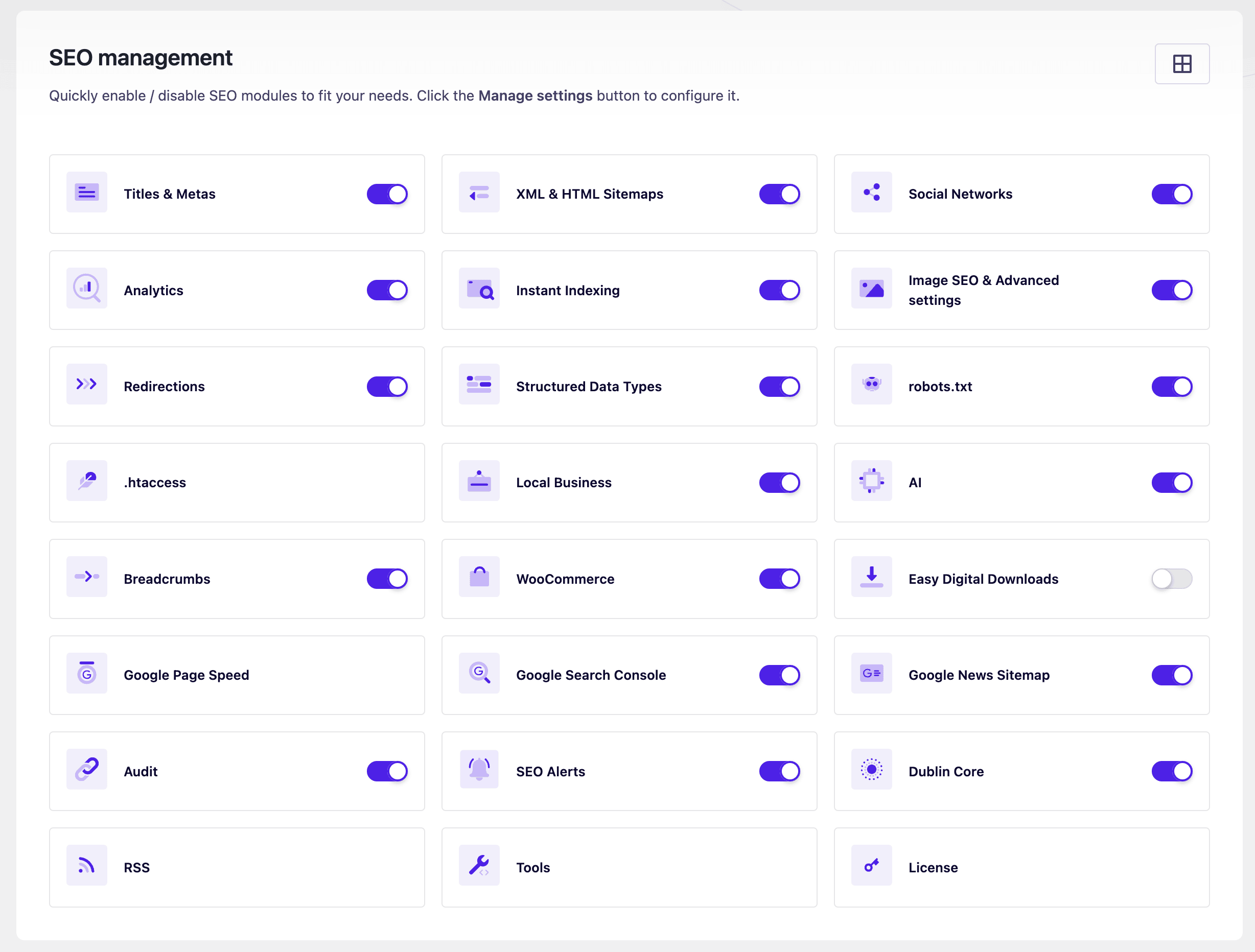Toggle off Instant Indexing module
The image size is (1255, 952).
point(779,290)
